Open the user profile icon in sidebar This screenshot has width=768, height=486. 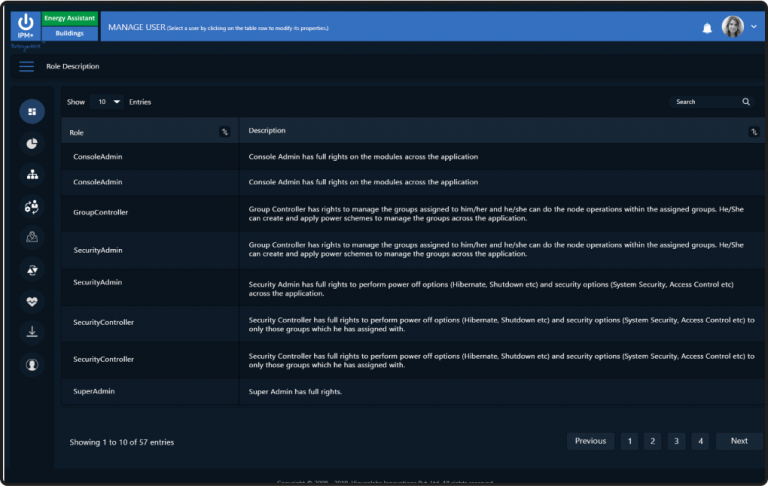coord(32,364)
